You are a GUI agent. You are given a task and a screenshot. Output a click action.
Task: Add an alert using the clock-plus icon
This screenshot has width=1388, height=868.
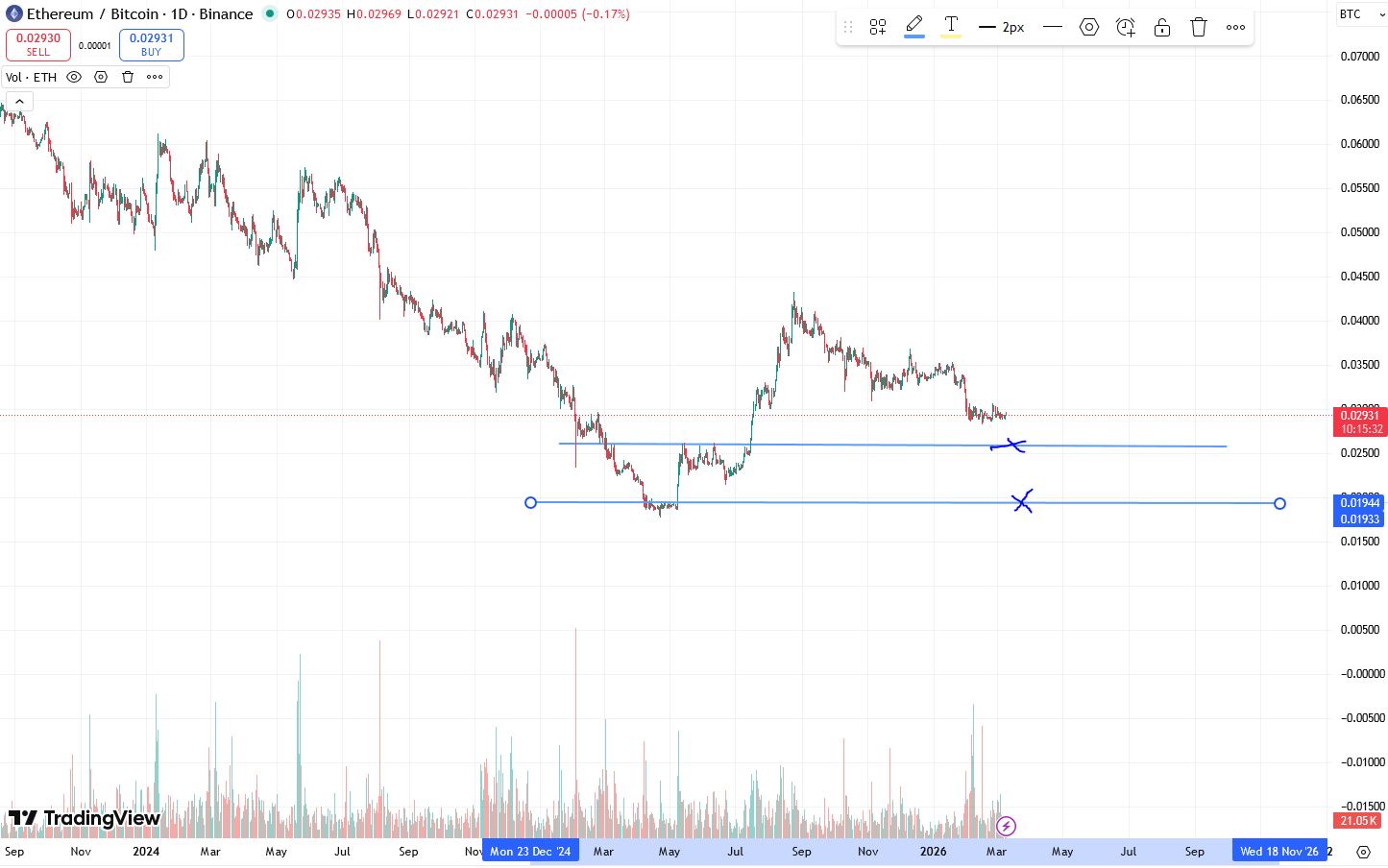pyautogui.click(x=1125, y=27)
